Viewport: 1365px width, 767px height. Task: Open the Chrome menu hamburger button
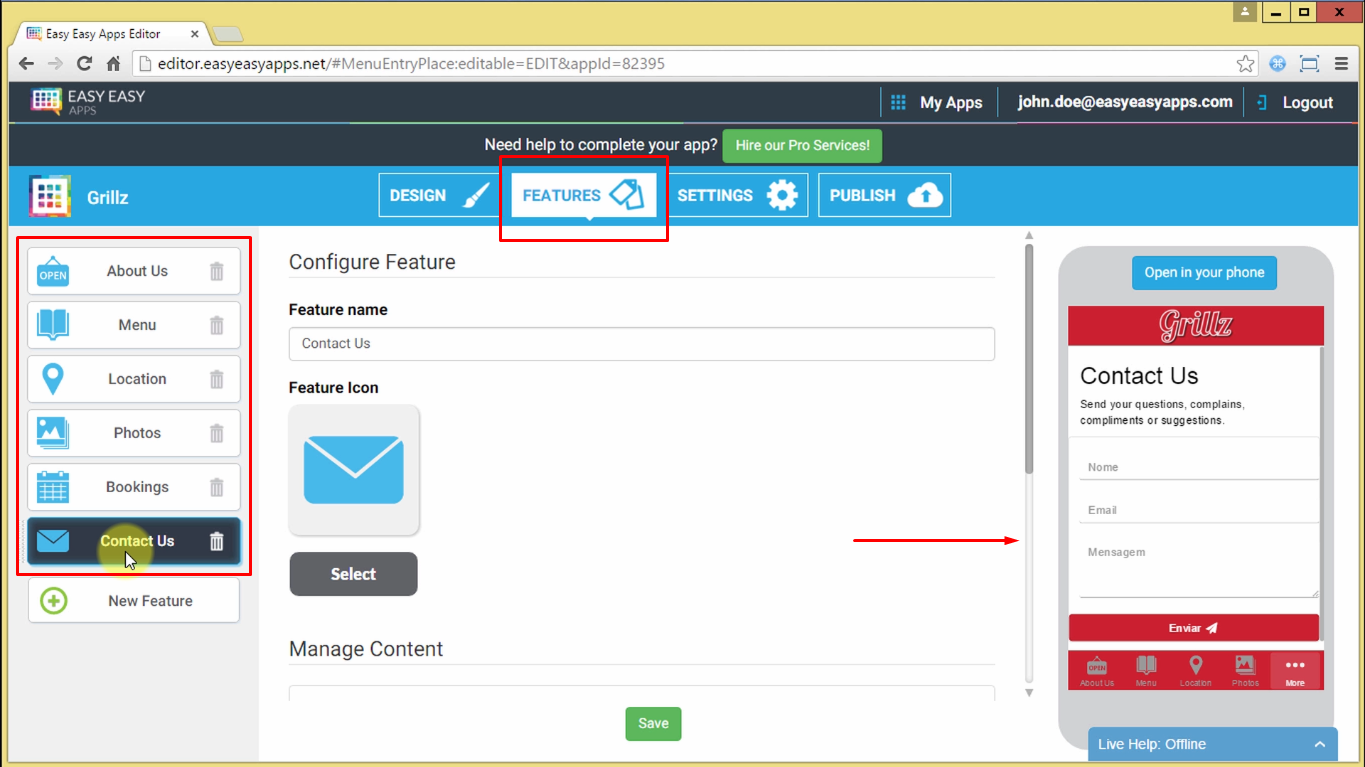(x=1341, y=64)
